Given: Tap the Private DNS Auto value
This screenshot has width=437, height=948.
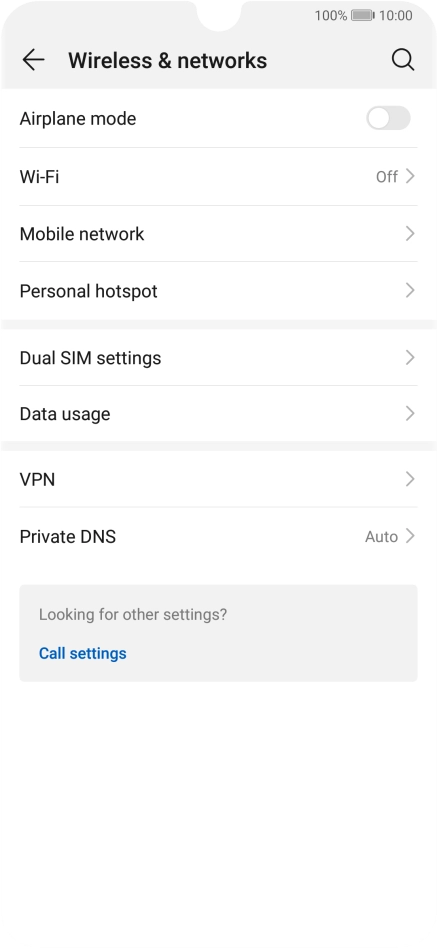Looking at the screenshot, I should [x=381, y=537].
